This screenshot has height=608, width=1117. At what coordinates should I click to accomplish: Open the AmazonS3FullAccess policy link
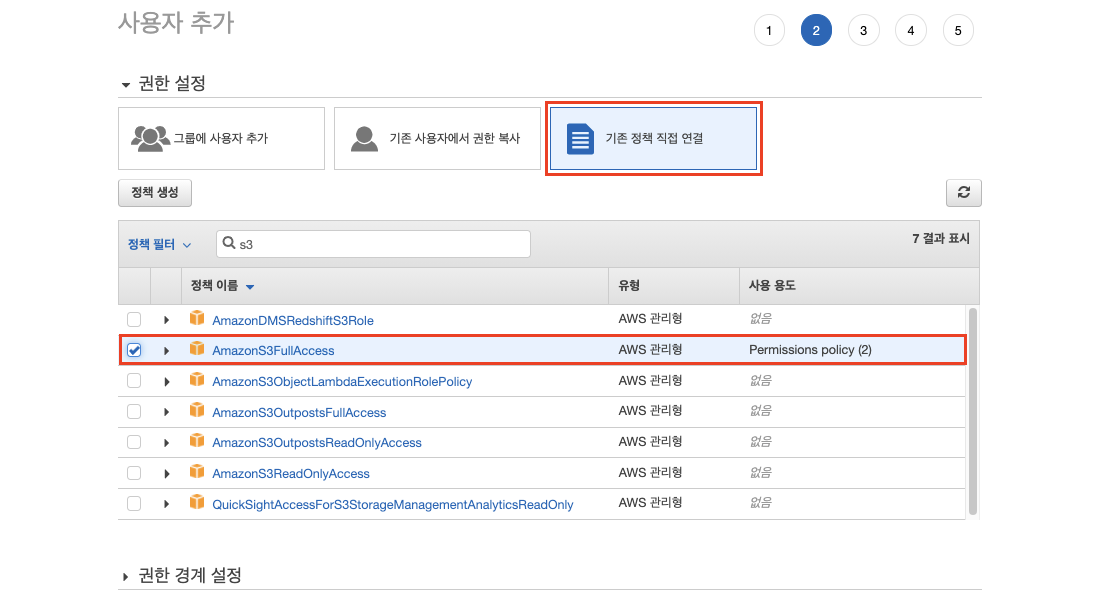(273, 351)
